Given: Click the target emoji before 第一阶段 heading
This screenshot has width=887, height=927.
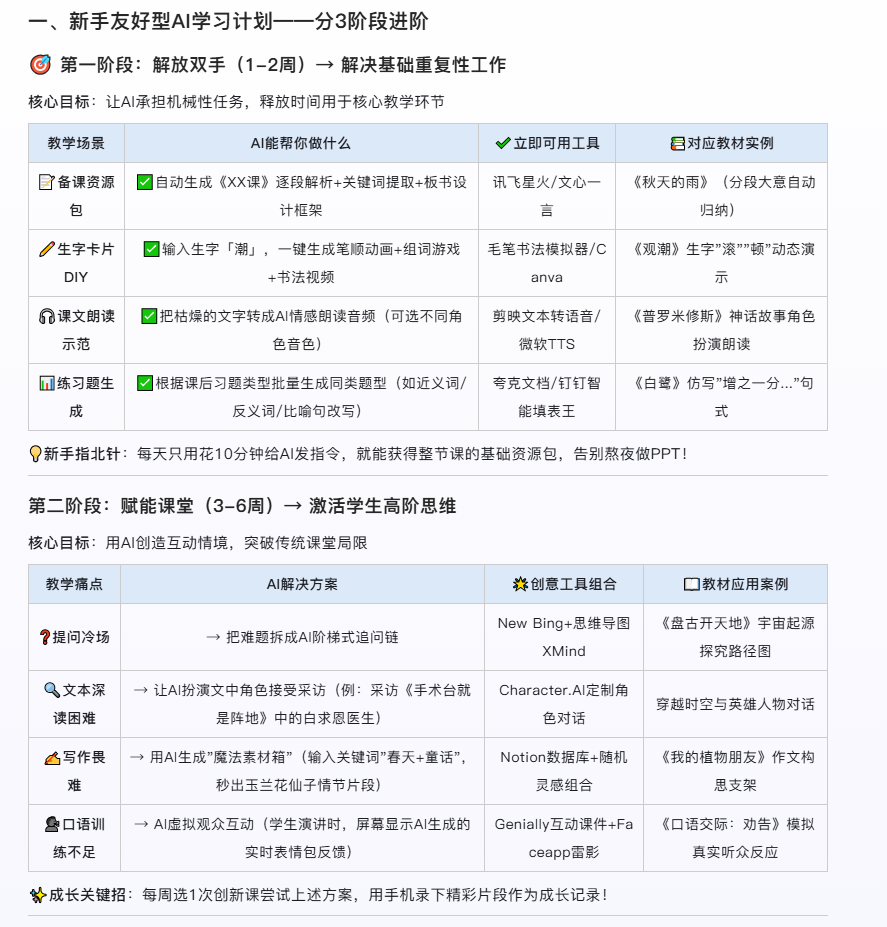Looking at the screenshot, I should pyautogui.click(x=41, y=65).
